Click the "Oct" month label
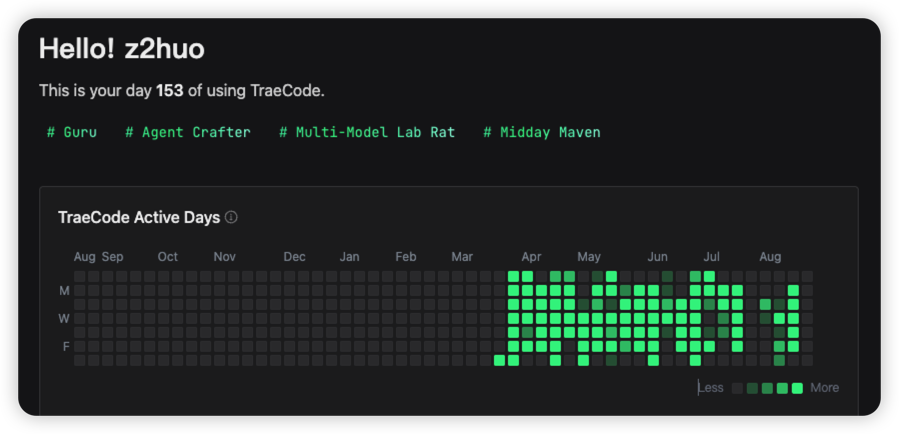This screenshot has height=434, width=899. [x=168, y=257]
